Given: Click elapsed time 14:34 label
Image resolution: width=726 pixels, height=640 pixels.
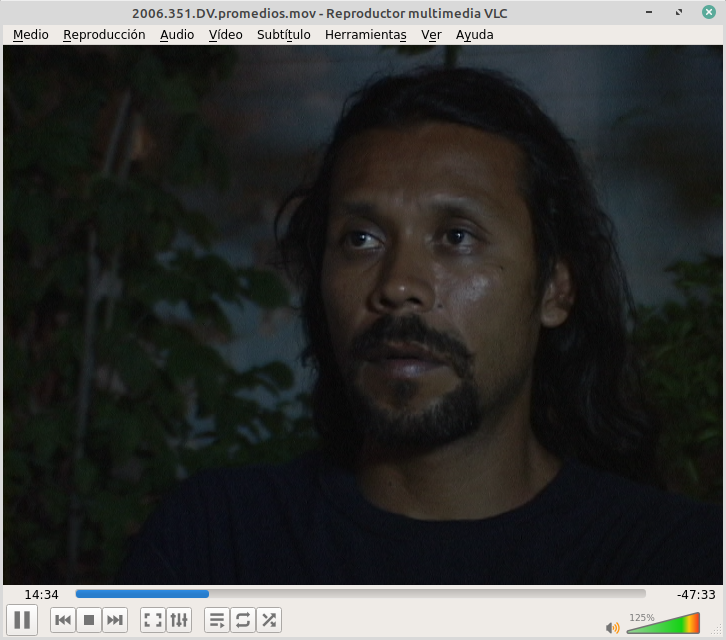Looking at the screenshot, I should point(41,594).
